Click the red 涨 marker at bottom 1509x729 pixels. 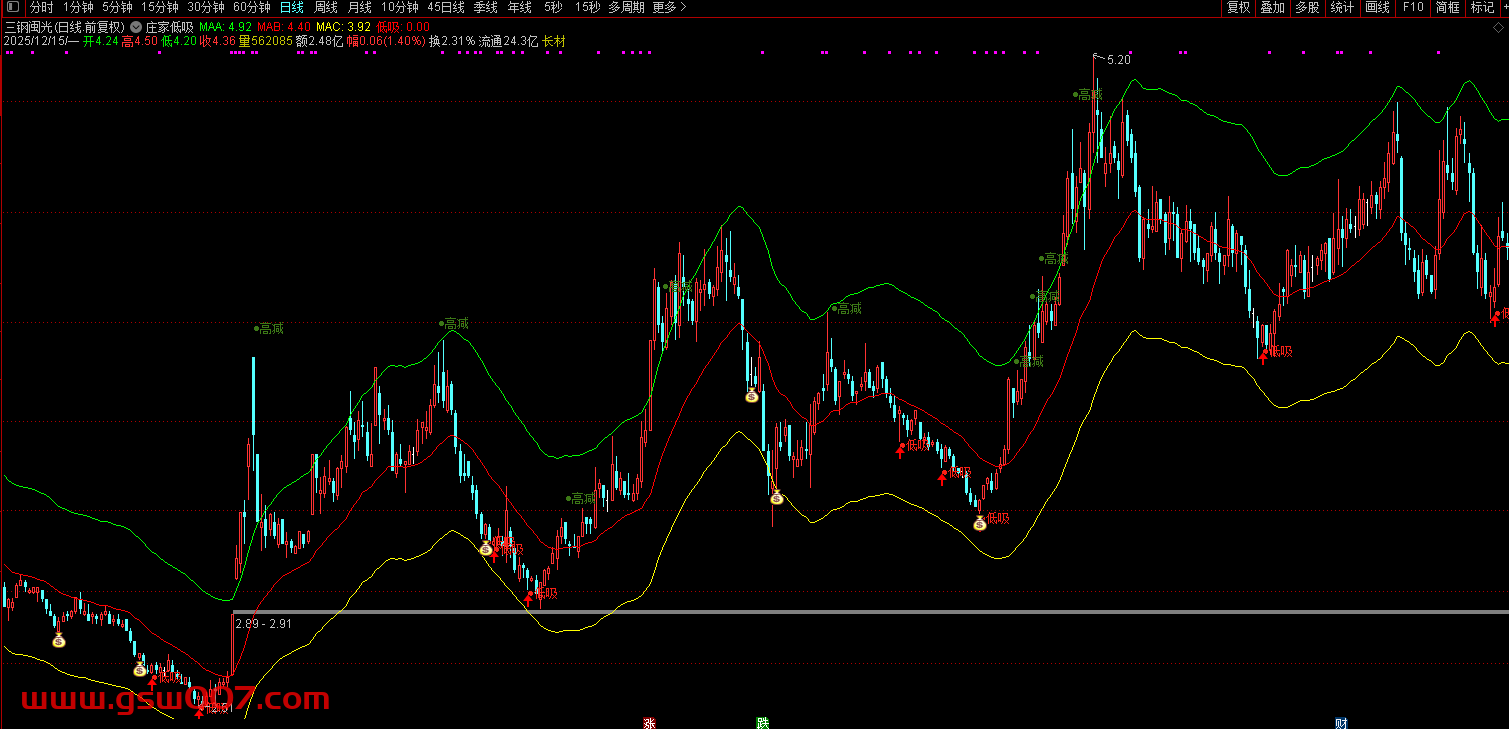(x=648, y=722)
